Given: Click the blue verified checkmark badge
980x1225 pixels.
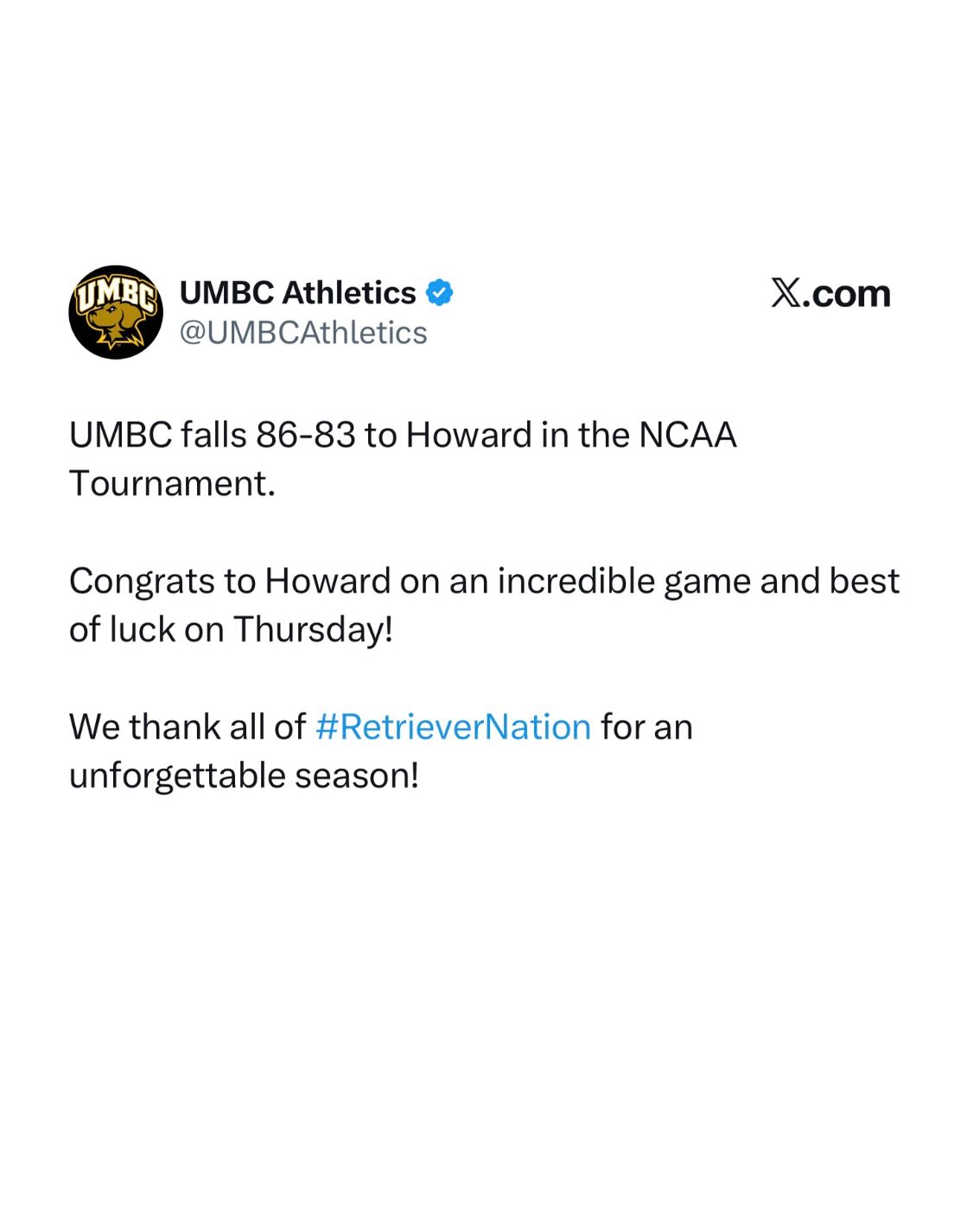Looking at the screenshot, I should coord(440,293).
